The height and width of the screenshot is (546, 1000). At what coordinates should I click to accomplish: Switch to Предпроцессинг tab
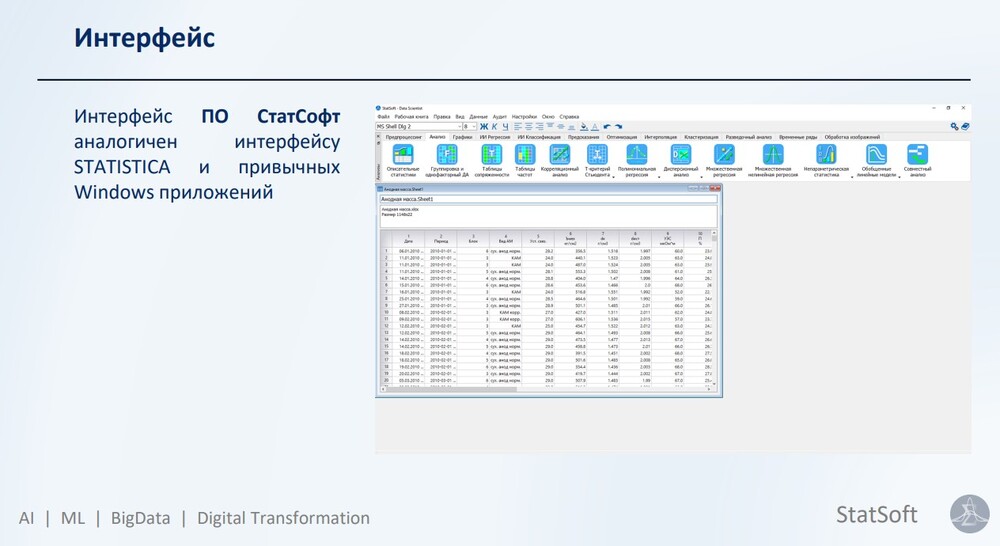404,137
